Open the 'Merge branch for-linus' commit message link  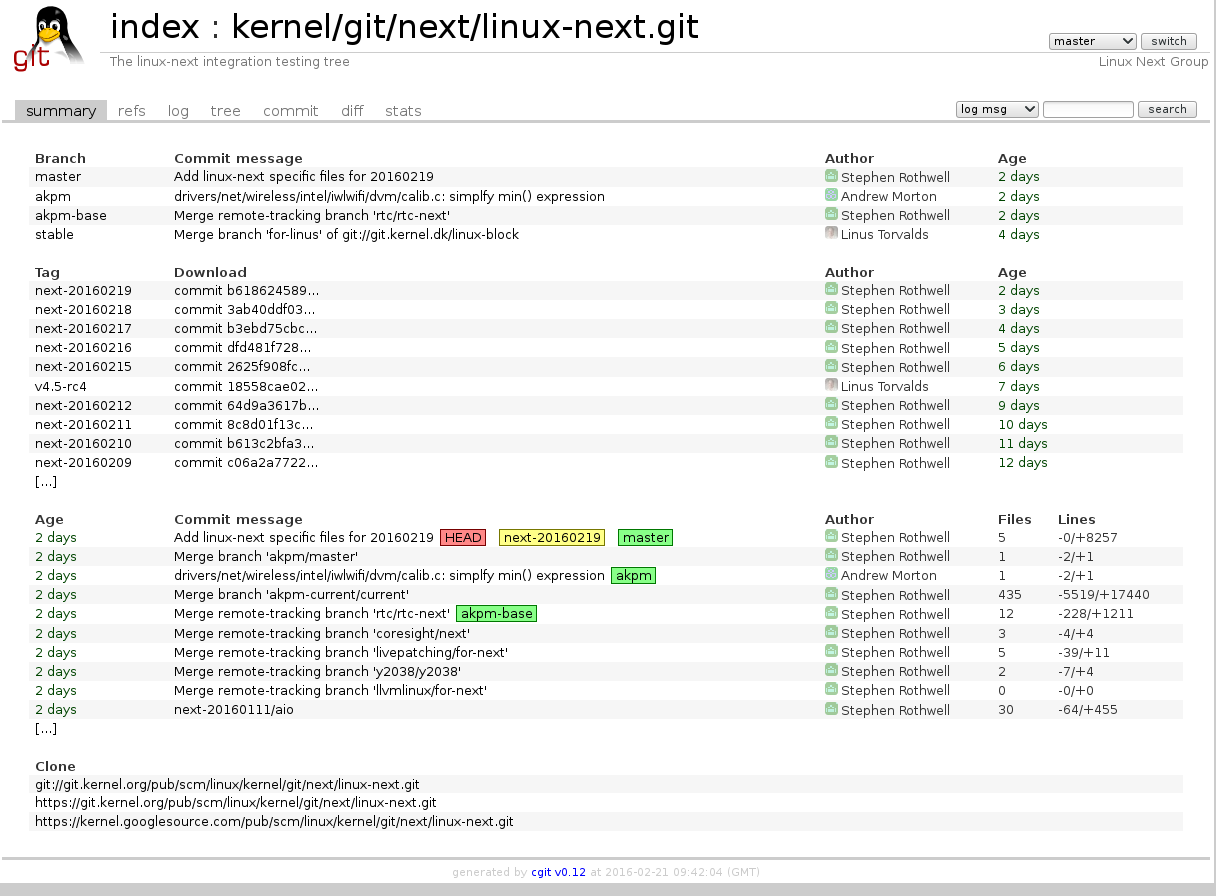[x=346, y=234]
